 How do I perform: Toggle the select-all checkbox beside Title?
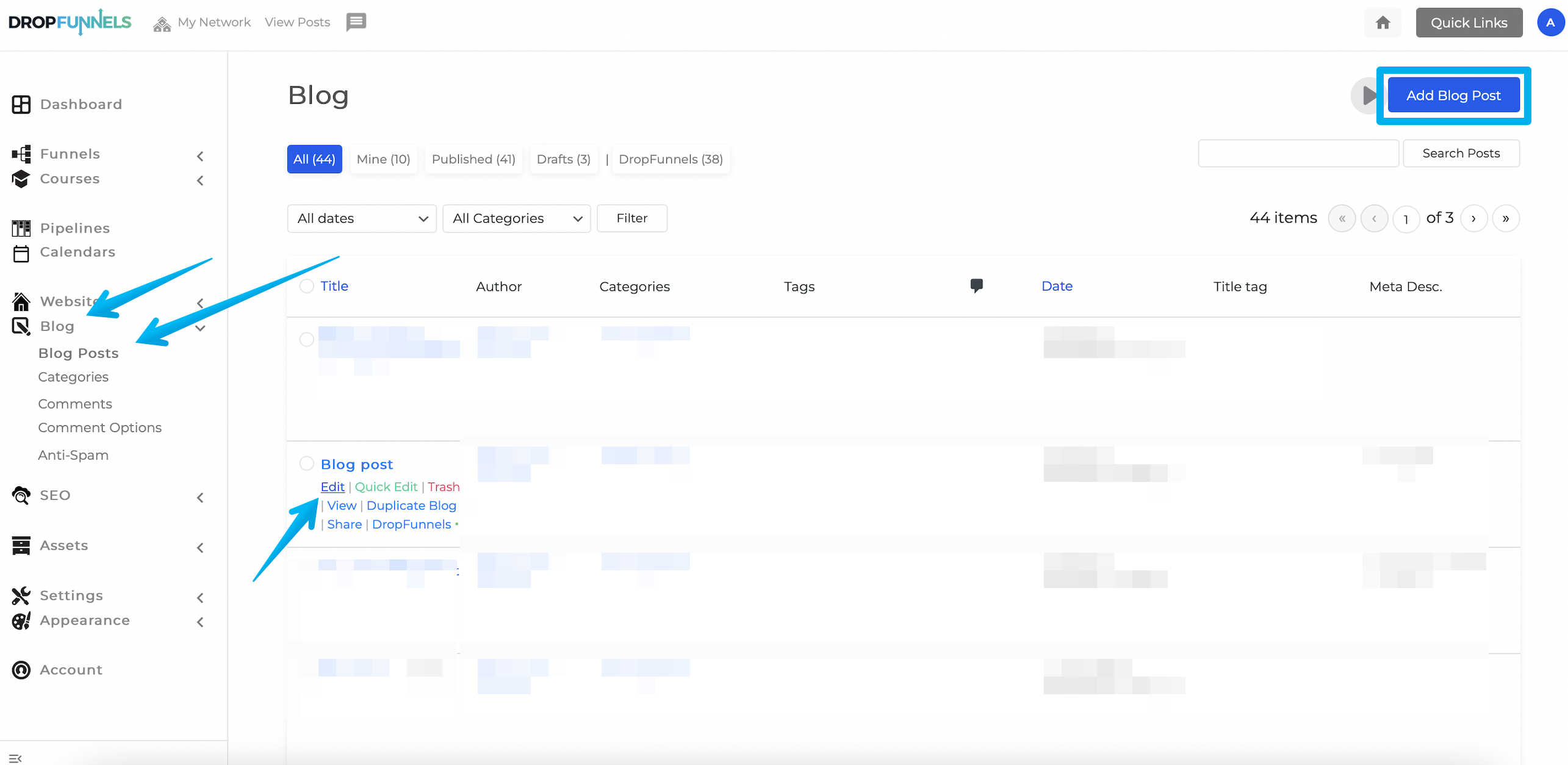[307, 286]
